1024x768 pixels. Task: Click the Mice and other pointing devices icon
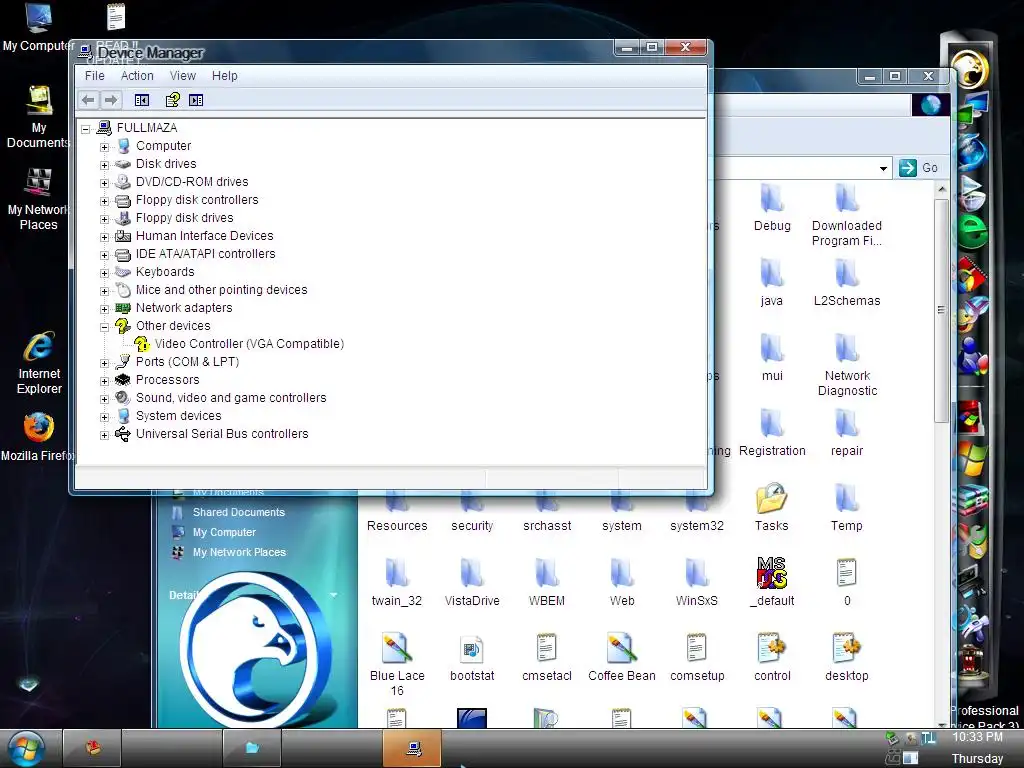tap(123, 289)
